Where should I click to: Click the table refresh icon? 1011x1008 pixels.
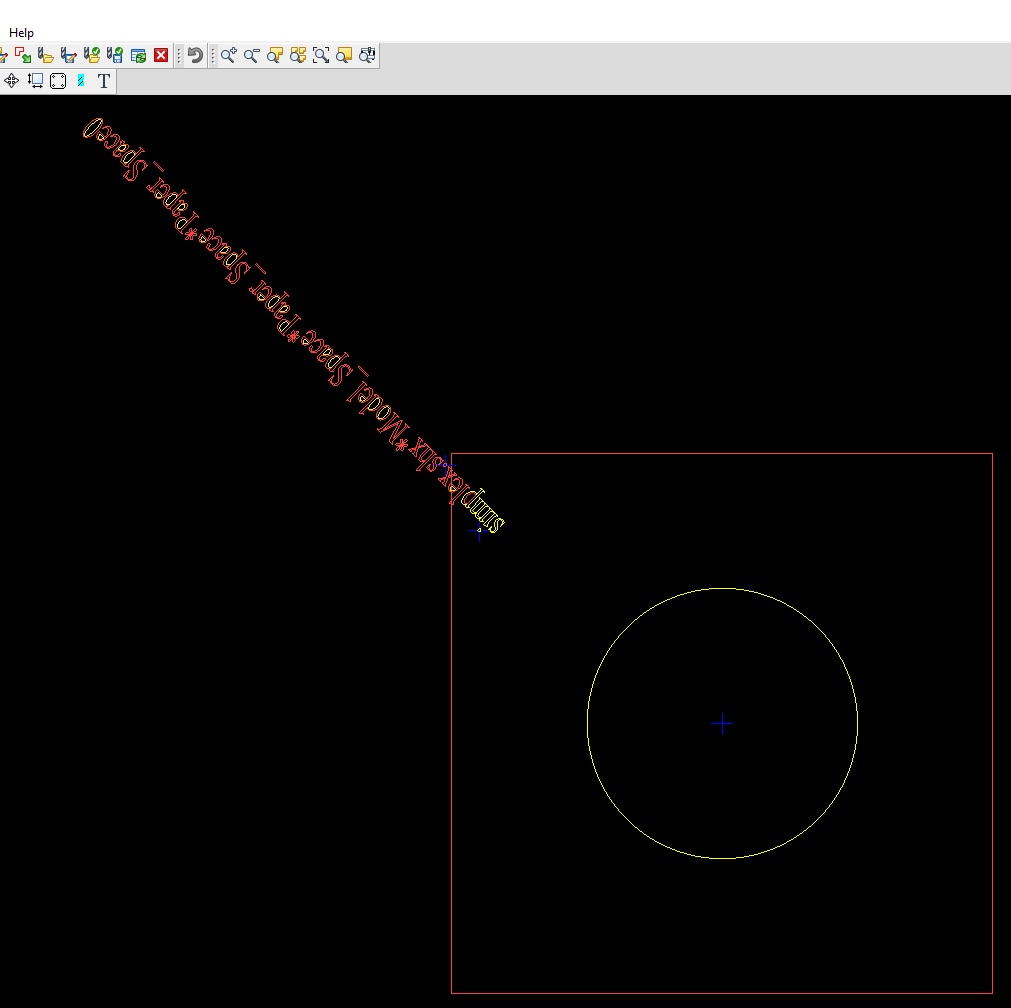pyautogui.click(x=139, y=55)
